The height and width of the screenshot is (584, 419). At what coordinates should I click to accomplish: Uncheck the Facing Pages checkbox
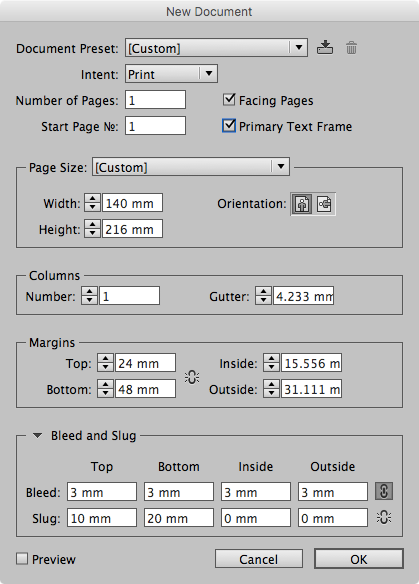[229, 100]
